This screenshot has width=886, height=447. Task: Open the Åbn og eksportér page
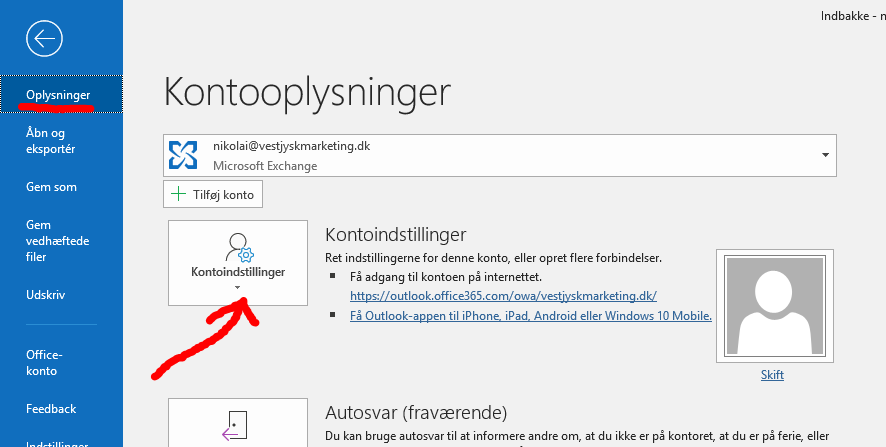[x=50, y=141]
